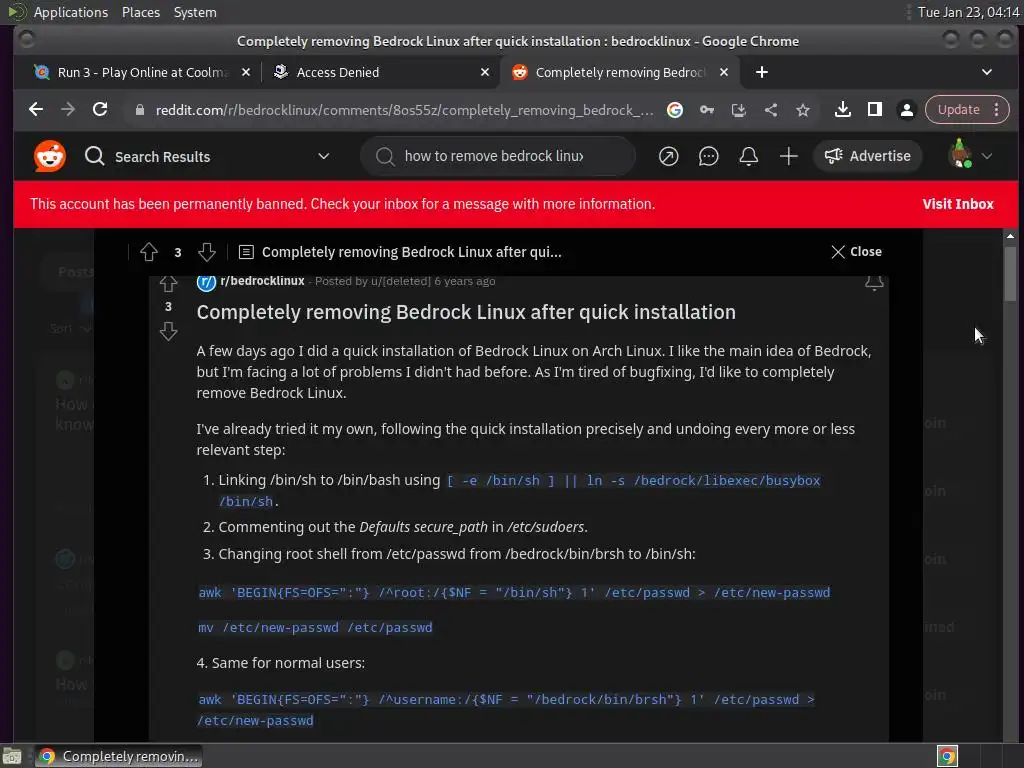
Task: Install app icon in address bar
Action: point(739,110)
